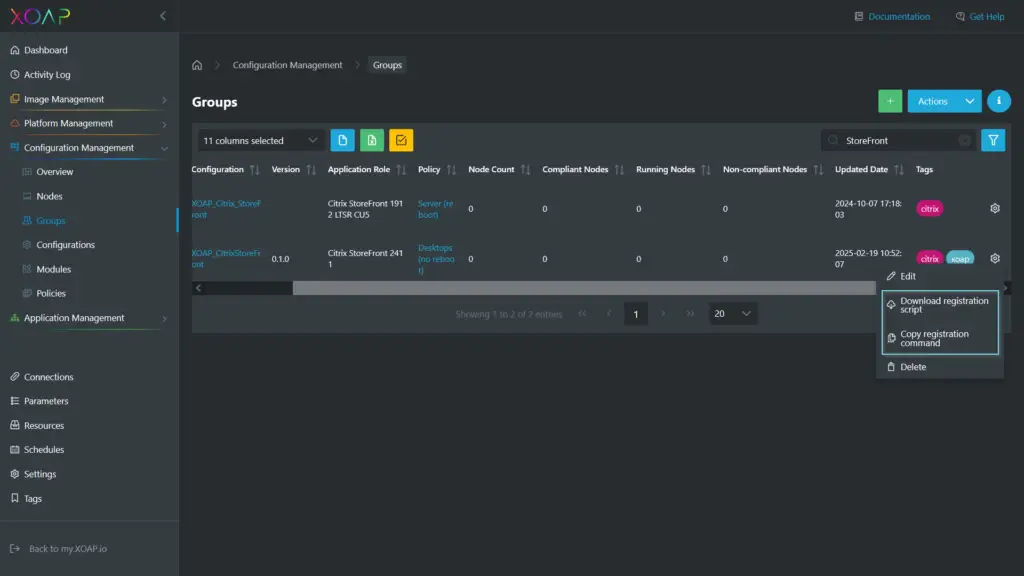The width and height of the screenshot is (1024, 576).
Task: Open the blue info button next to Actions
Action: pyautogui.click(x=998, y=101)
